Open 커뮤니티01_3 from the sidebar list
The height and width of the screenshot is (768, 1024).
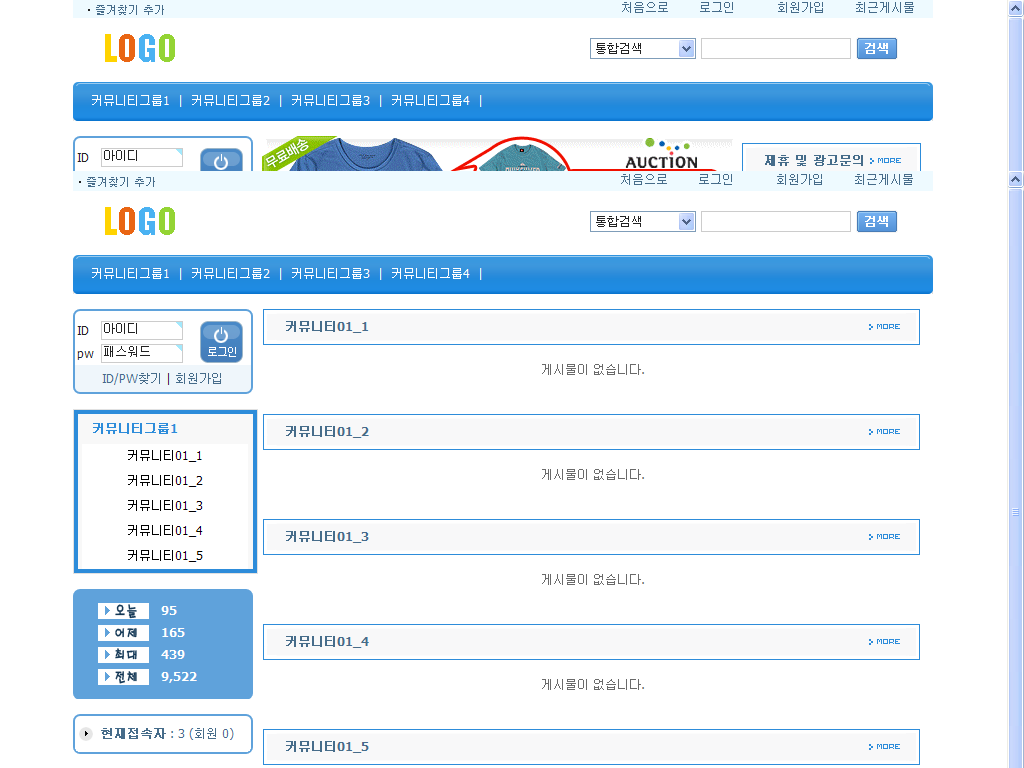click(x=165, y=506)
